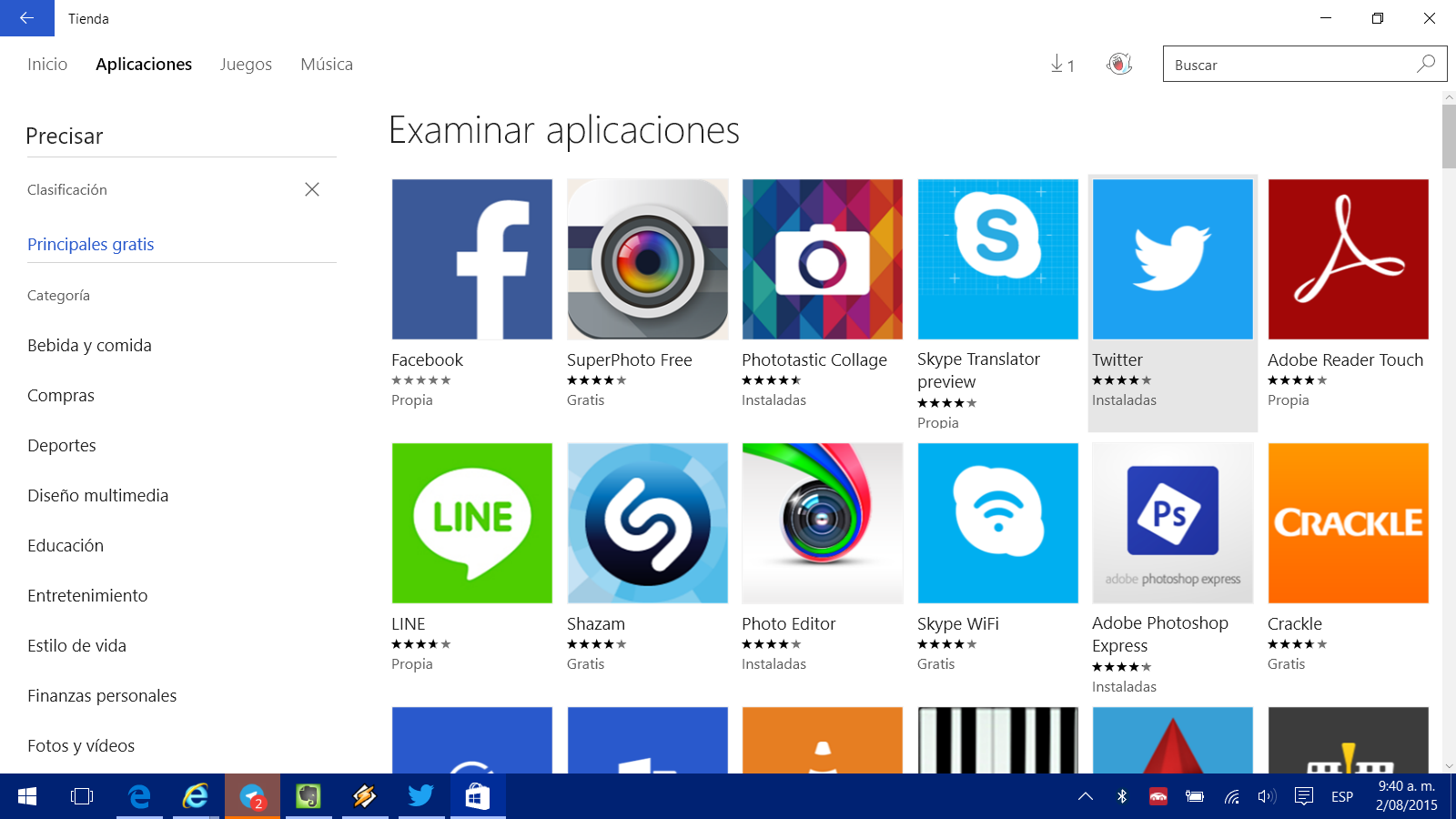
Task: Click the Shazam app name text
Action: coord(596,624)
